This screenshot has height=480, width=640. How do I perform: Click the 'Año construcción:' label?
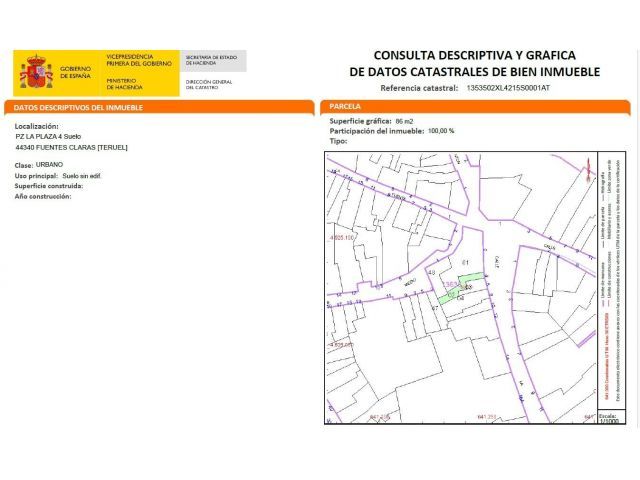pos(42,196)
